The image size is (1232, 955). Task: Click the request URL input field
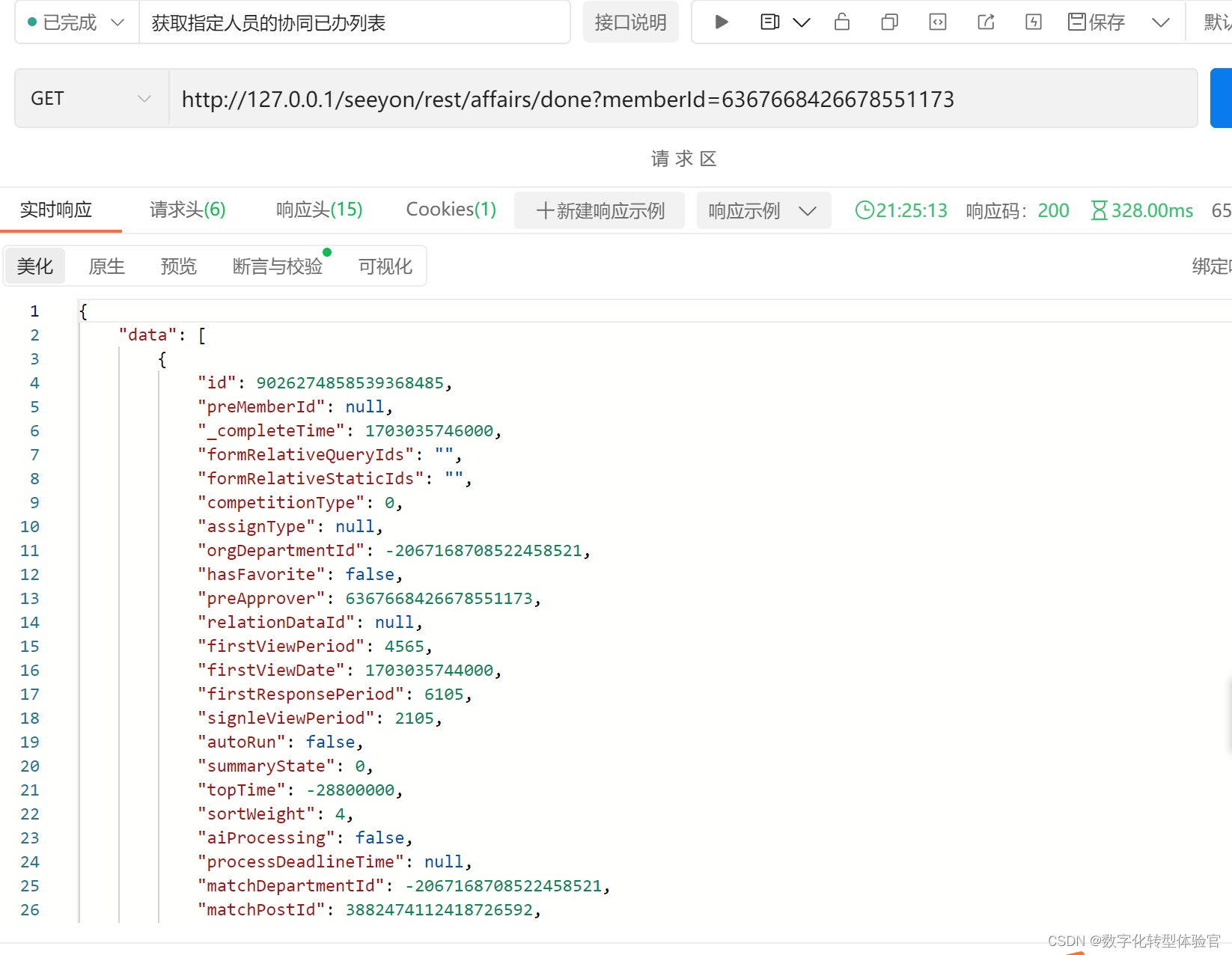[x=683, y=99]
